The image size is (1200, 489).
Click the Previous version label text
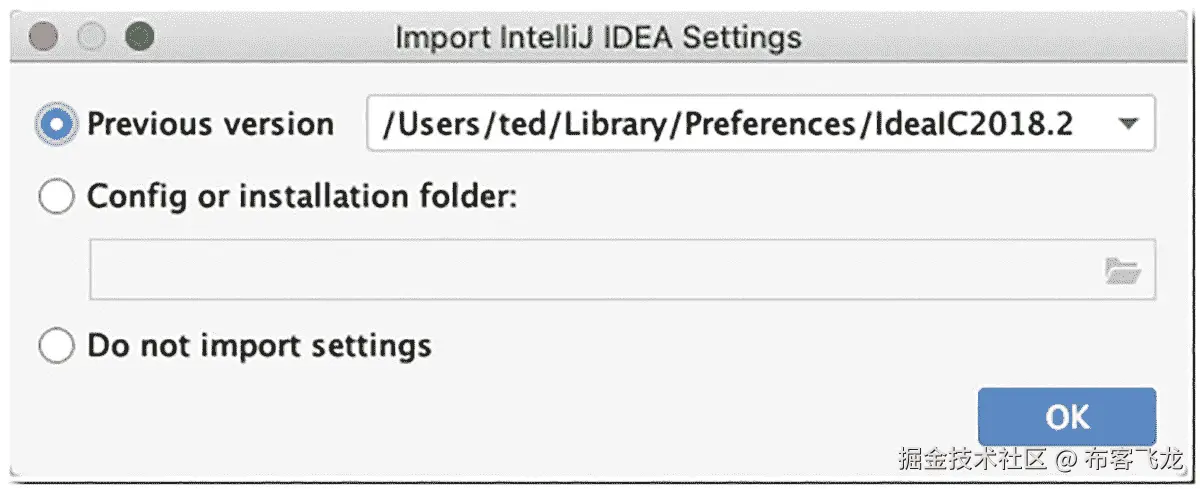point(210,124)
